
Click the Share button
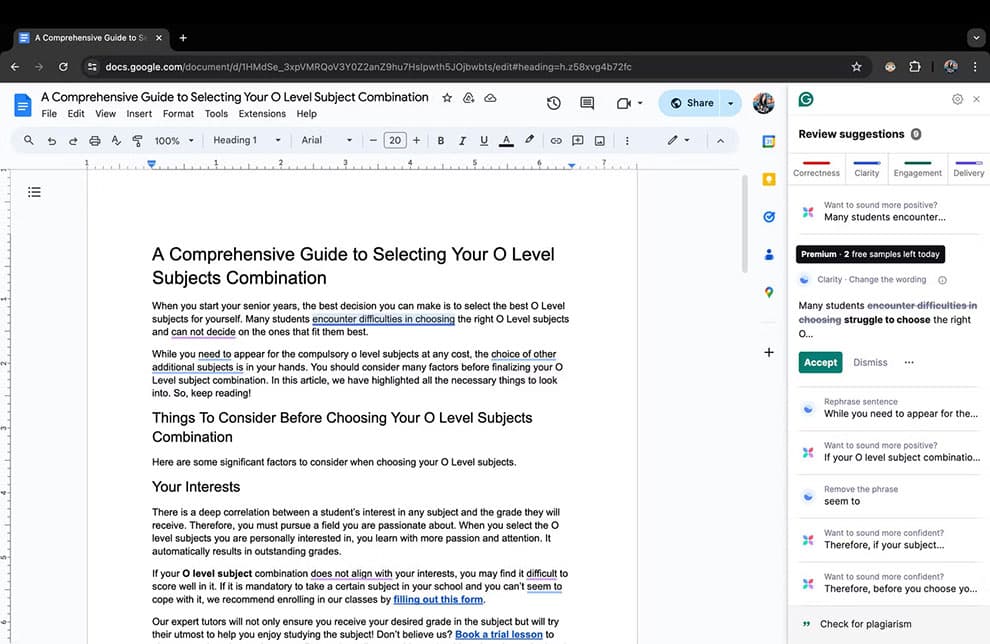click(x=691, y=103)
